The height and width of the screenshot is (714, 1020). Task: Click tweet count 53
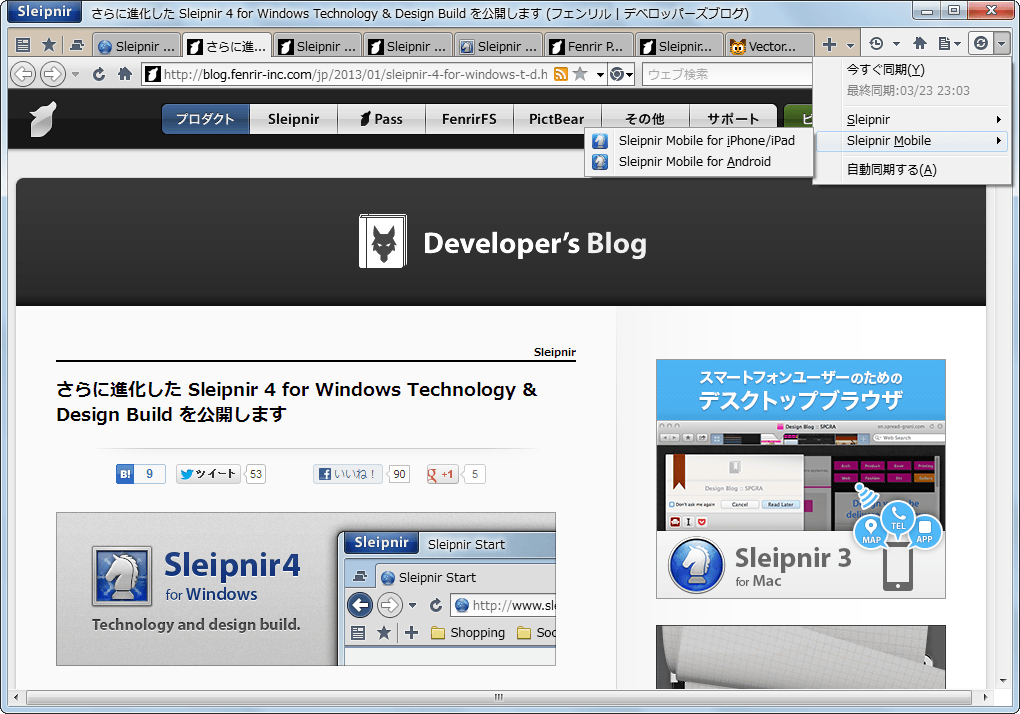[x=256, y=474]
